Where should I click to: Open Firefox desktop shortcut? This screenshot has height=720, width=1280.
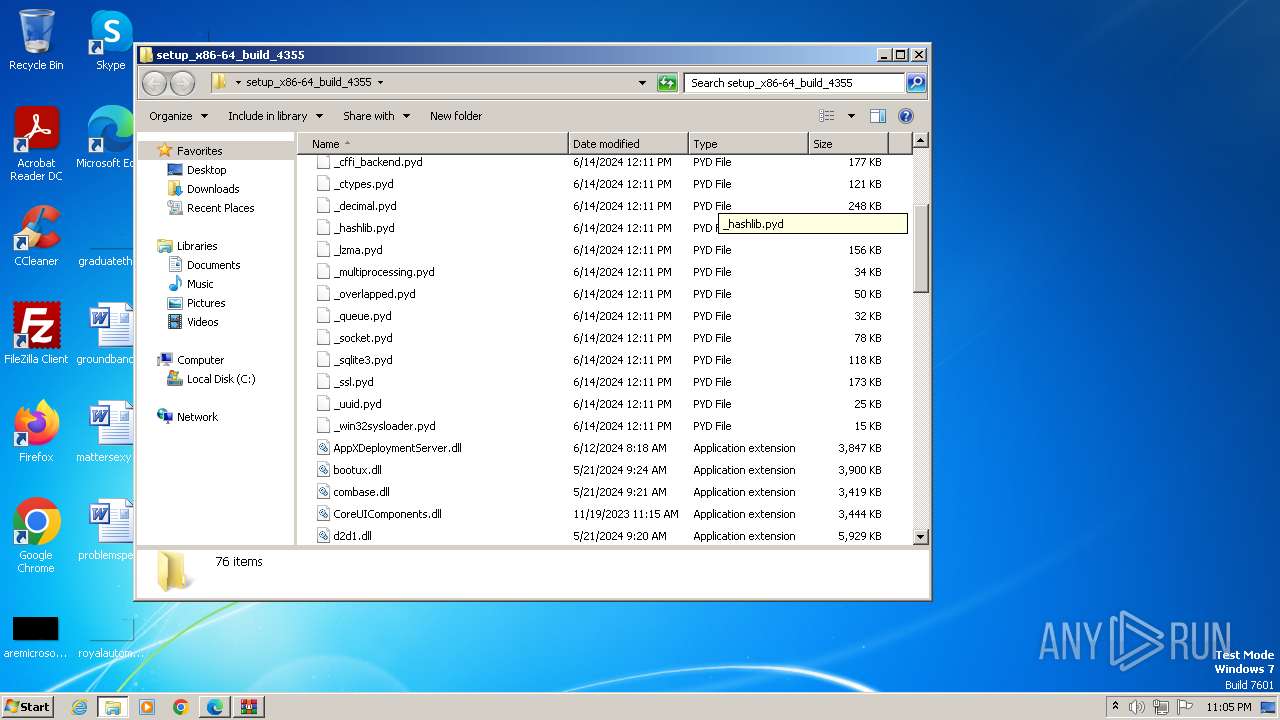coord(36,431)
